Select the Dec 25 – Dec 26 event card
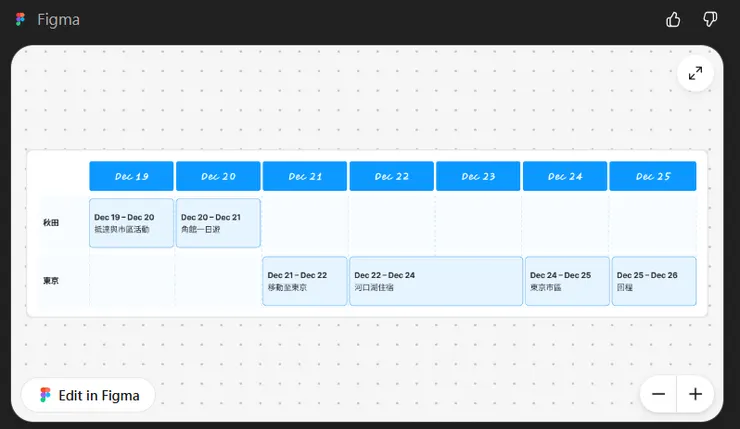 (654, 281)
